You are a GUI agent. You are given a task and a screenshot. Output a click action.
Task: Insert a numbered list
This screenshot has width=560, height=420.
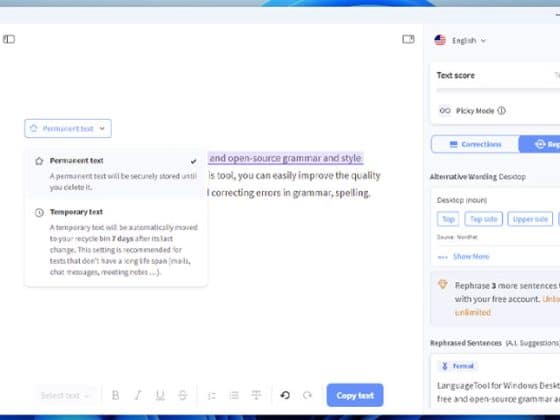click(212, 395)
